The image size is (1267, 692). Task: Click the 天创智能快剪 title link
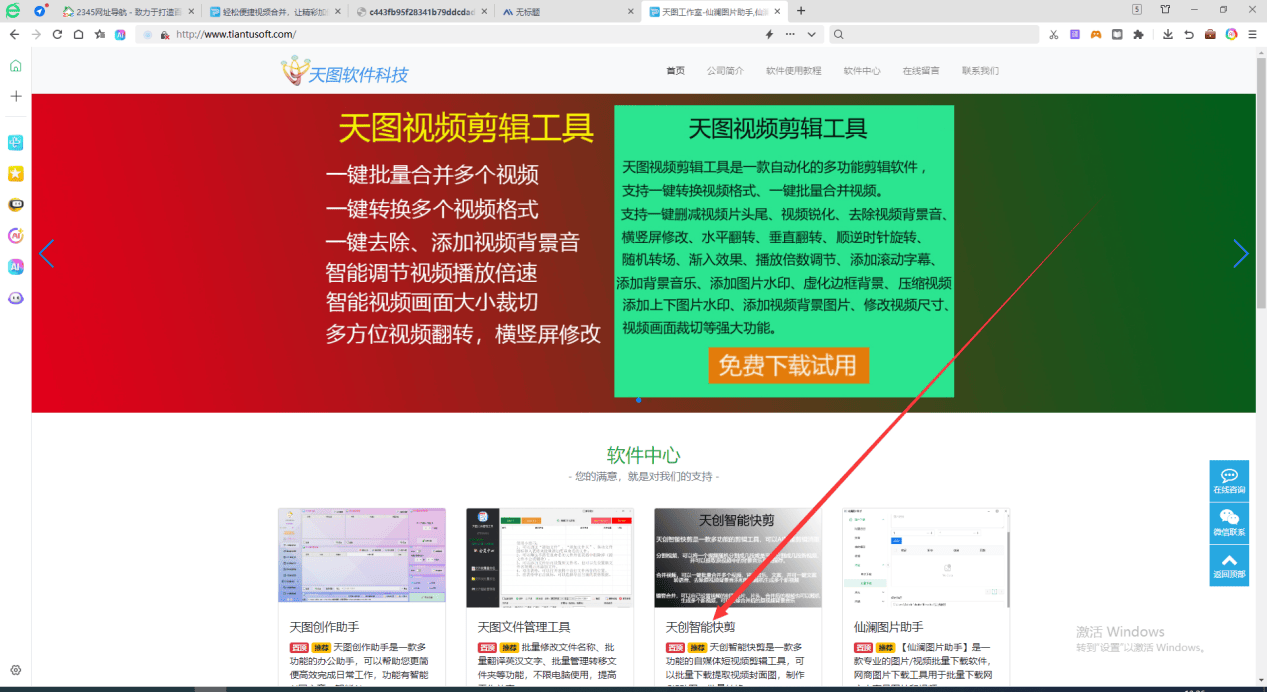[700, 627]
